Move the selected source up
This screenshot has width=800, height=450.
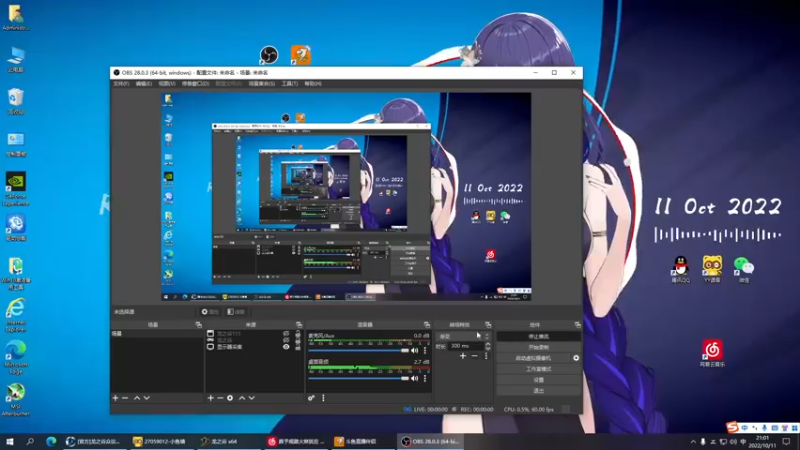point(242,398)
